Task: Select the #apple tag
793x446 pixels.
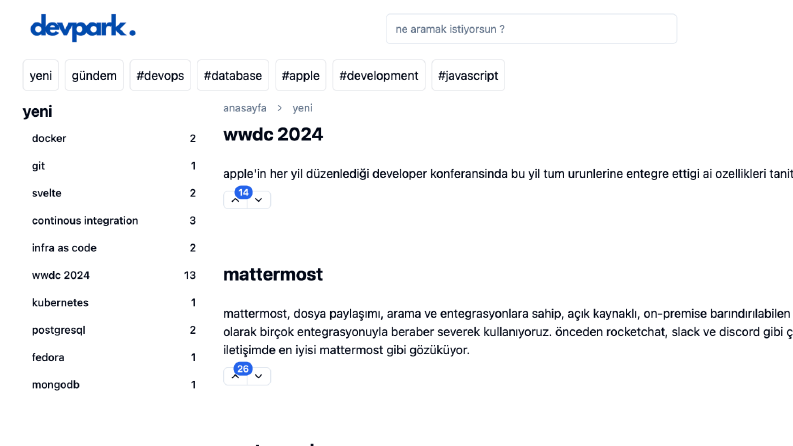Action: click(300, 75)
